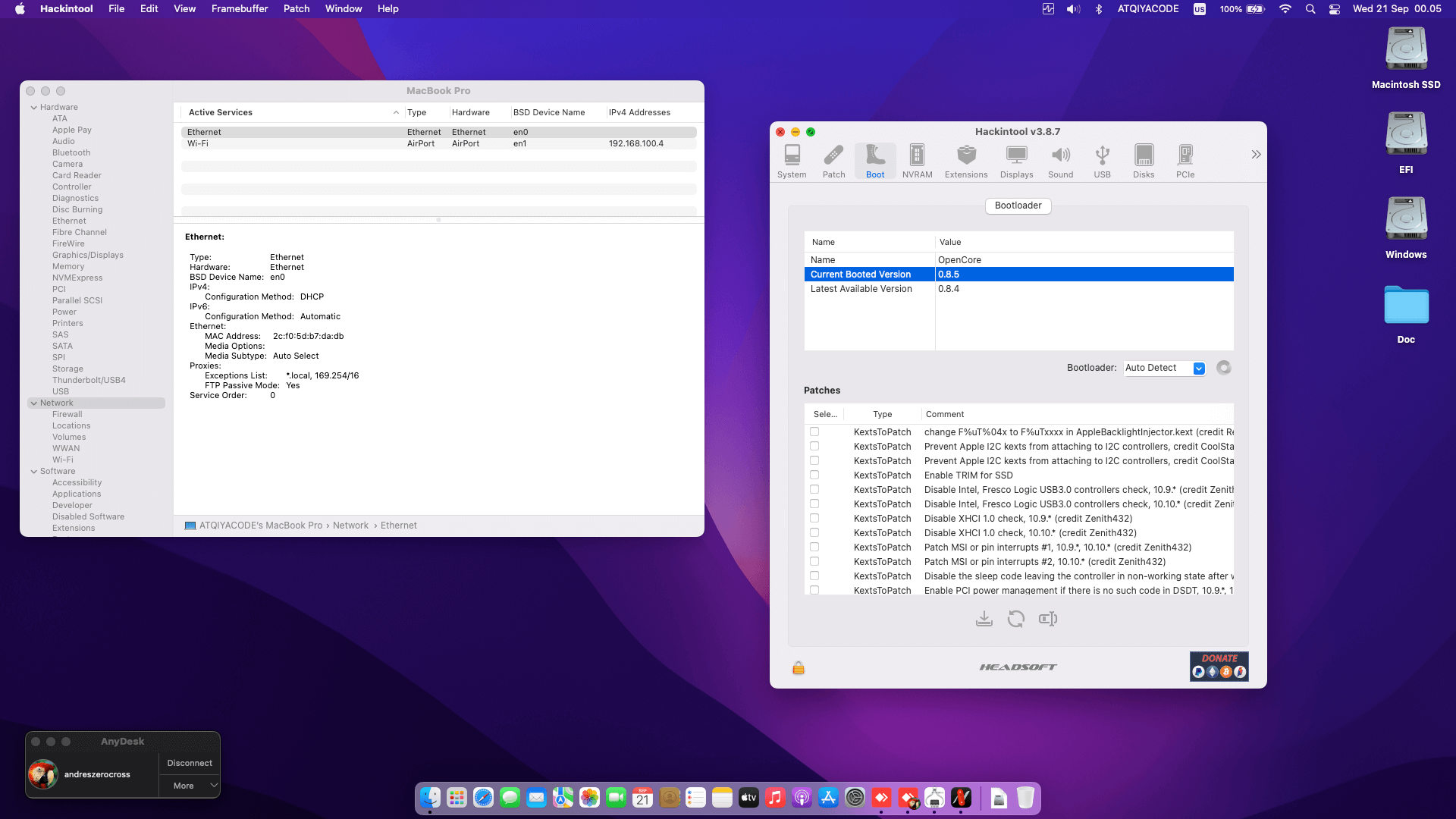Open the File menu

(116, 9)
